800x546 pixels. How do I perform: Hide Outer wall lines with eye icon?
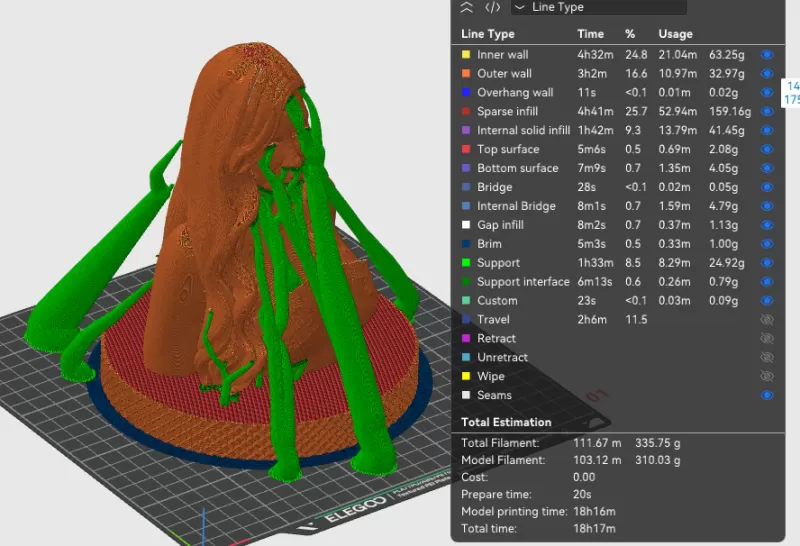click(x=767, y=73)
